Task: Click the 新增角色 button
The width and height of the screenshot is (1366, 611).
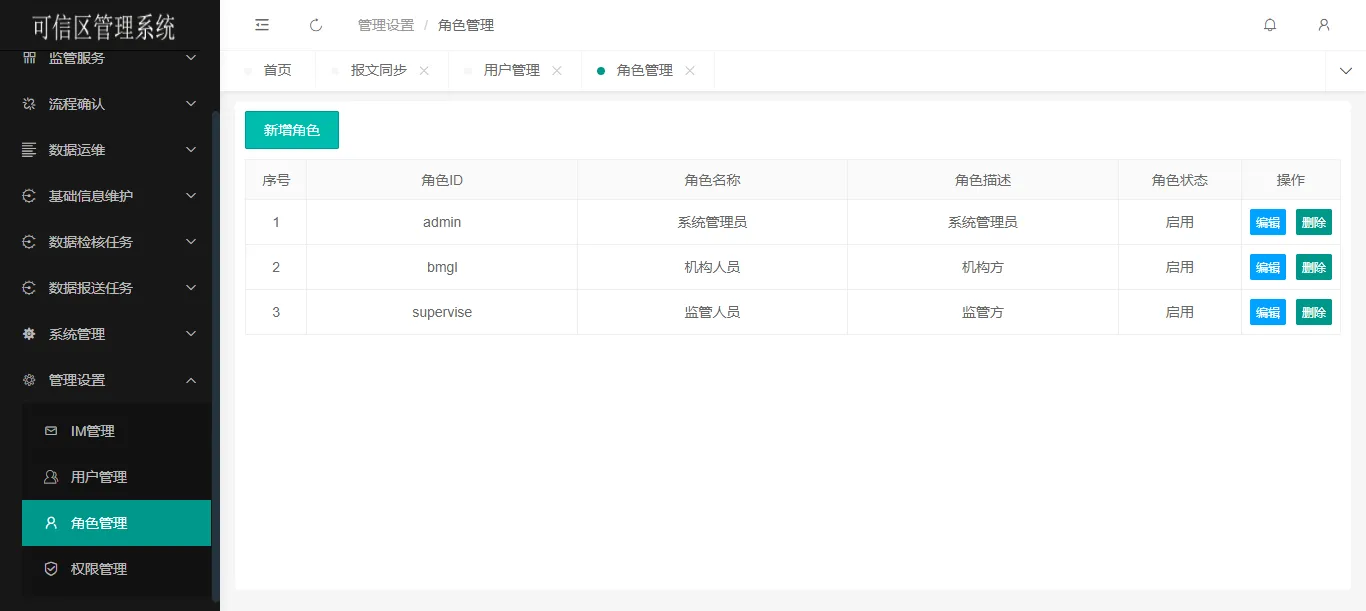Action: click(x=292, y=130)
